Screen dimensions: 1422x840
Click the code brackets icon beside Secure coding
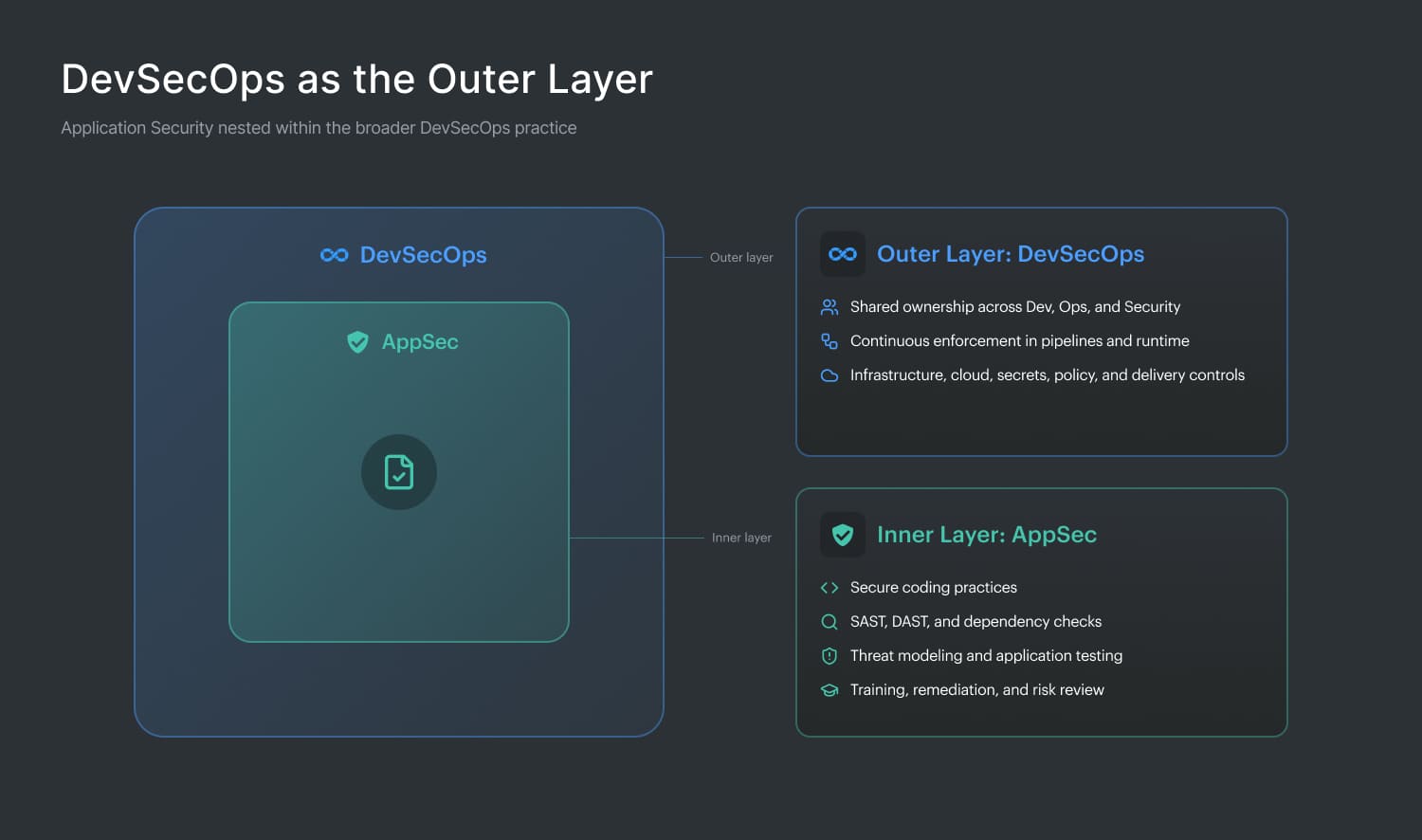pyautogui.click(x=829, y=587)
